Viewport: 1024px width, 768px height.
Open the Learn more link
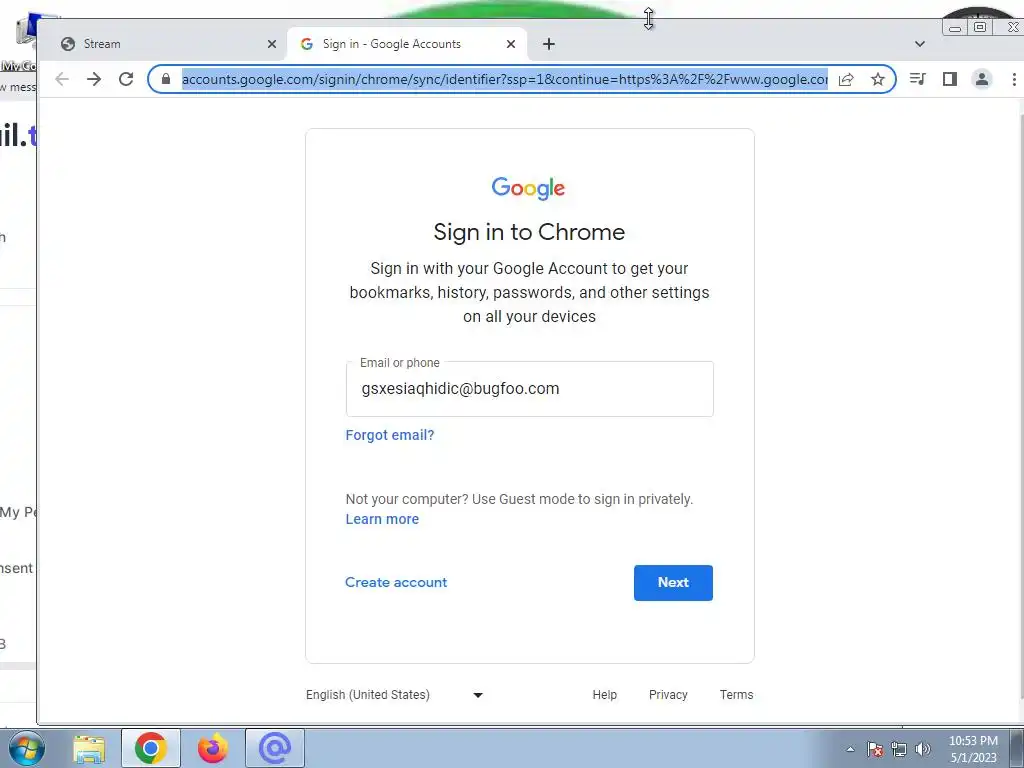pyautogui.click(x=382, y=519)
